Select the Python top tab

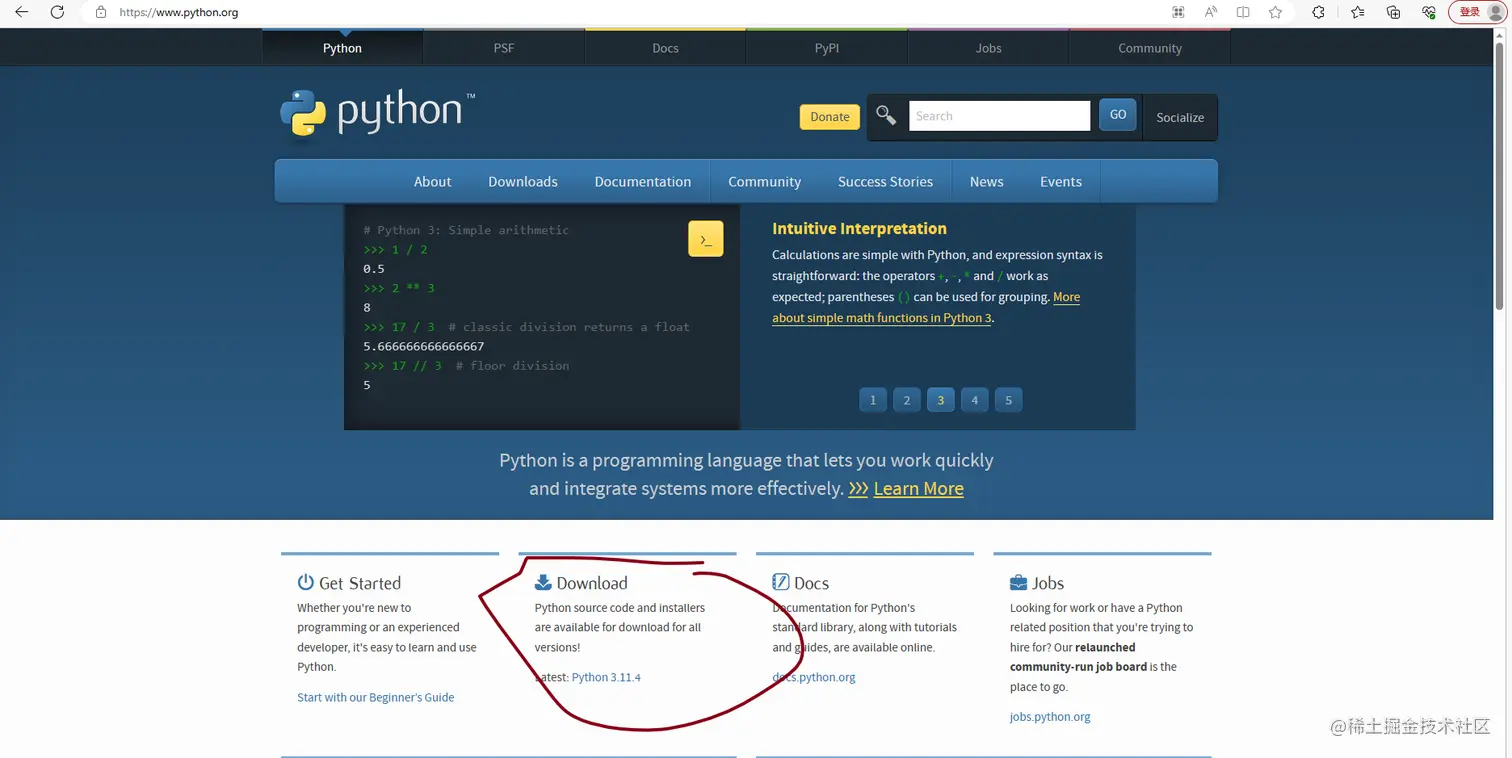[x=342, y=48]
